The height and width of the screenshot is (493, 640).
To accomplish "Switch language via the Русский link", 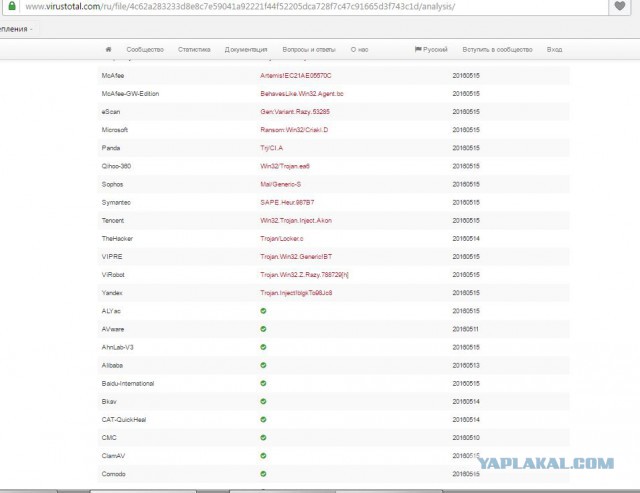I will (x=435, y=49).
